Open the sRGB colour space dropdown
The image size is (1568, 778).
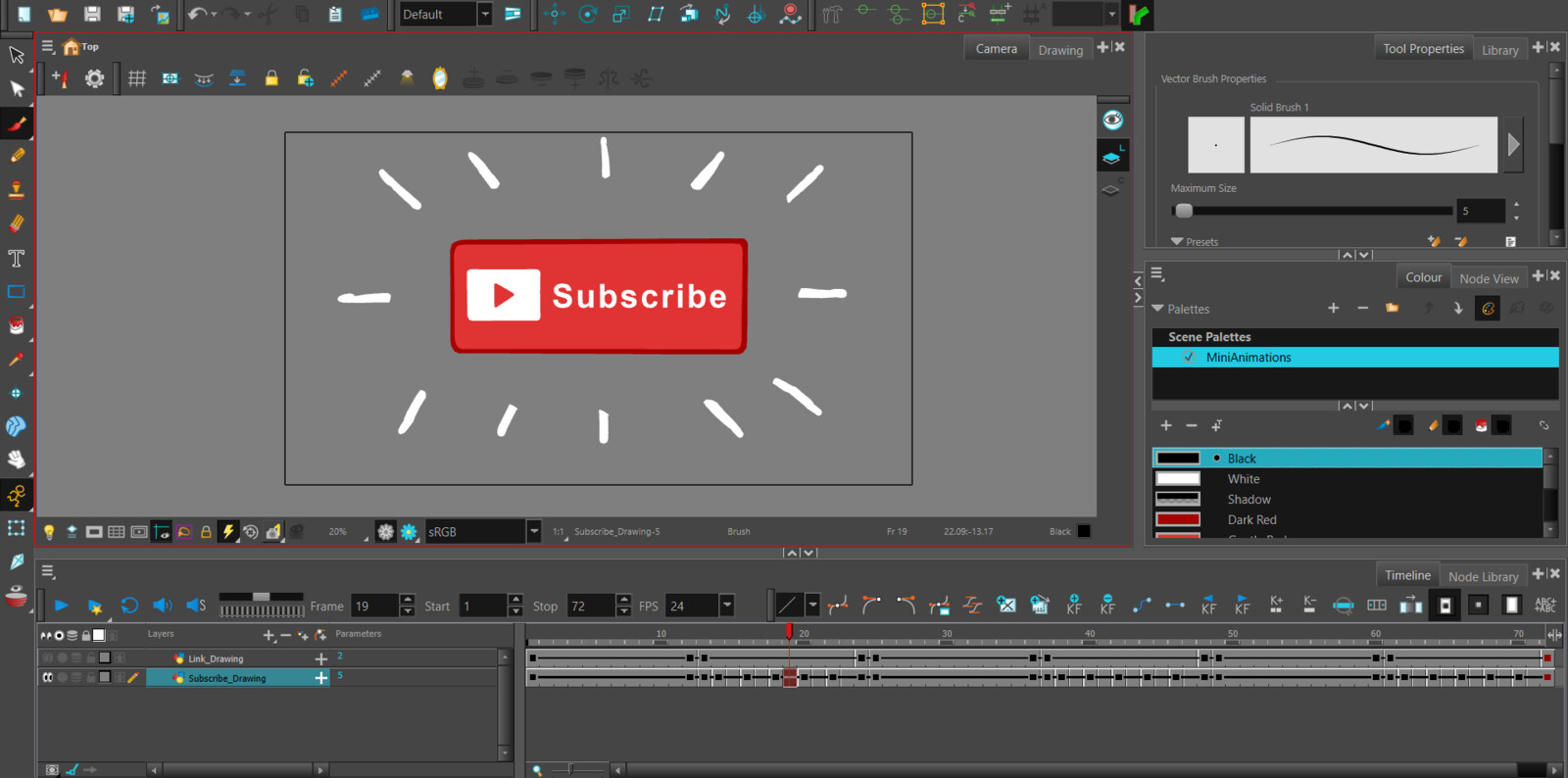(534, 531)
